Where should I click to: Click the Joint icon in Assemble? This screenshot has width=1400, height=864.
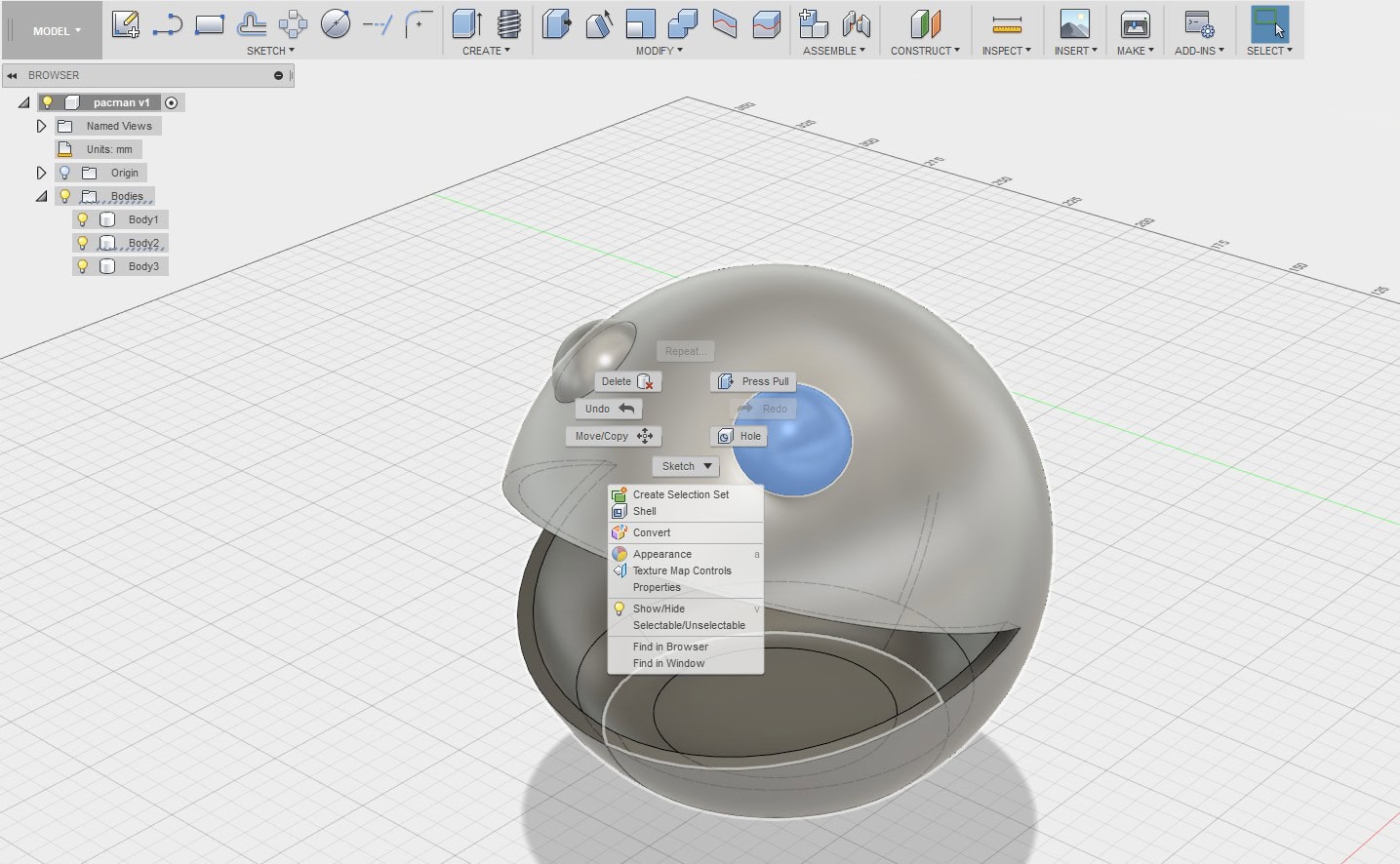pos(856,24)
